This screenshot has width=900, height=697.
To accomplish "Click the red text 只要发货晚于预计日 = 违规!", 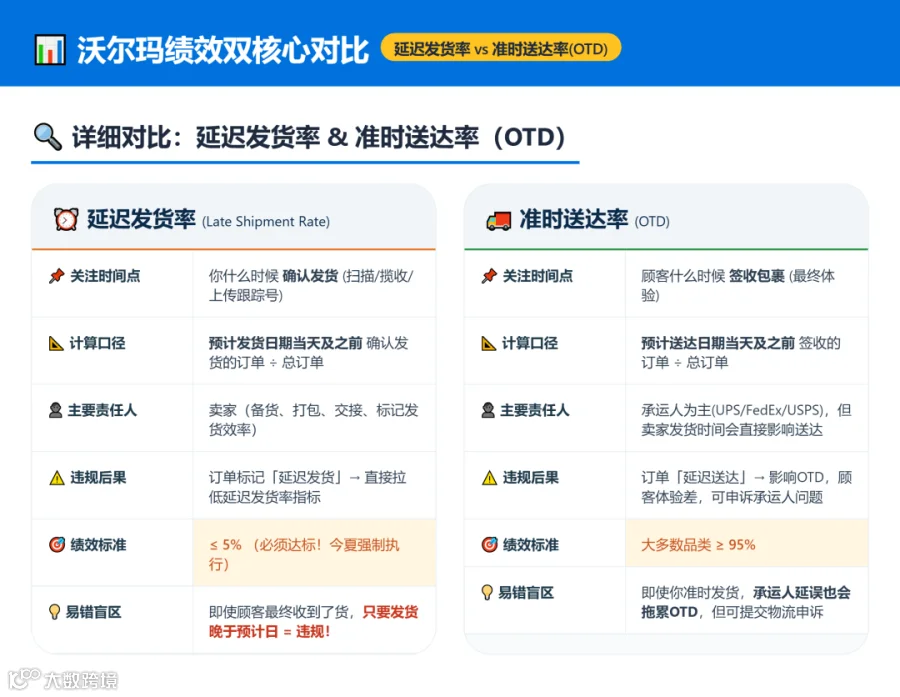I will coord(313,622).
